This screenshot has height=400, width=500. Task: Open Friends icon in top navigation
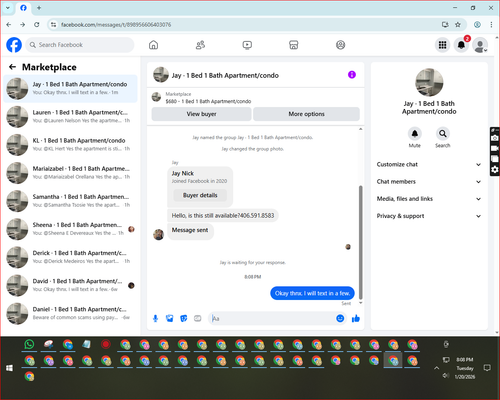200,45
